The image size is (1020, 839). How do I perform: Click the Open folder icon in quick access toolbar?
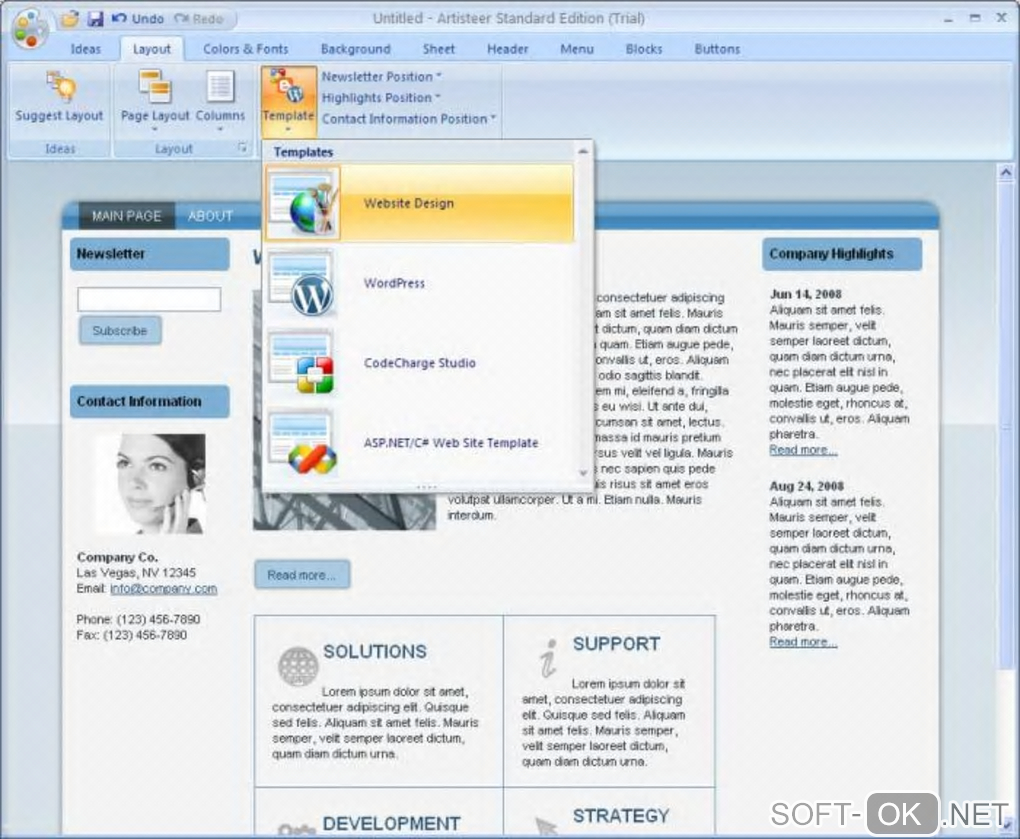coord(69,18)
